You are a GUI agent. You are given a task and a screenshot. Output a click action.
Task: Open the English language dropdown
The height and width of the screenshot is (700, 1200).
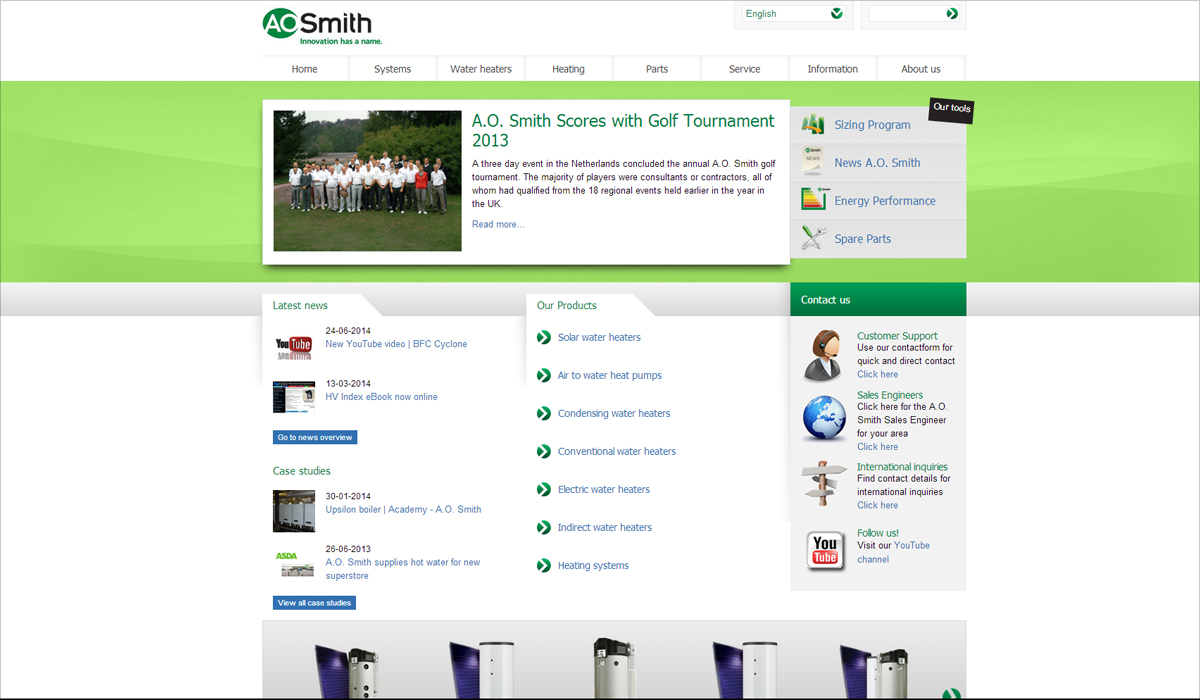pos(795,13)
